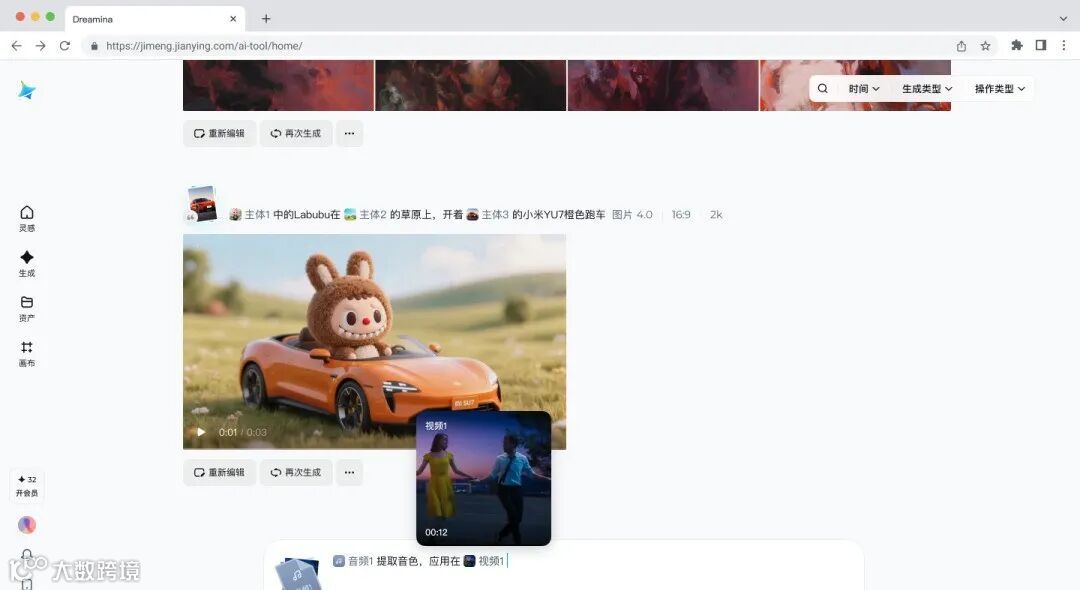Image resolution: width=1080 pixels, height=590 pixels.
Task: Click the site lock security icon
Action: pyautogui.click(x=94, y=45)
